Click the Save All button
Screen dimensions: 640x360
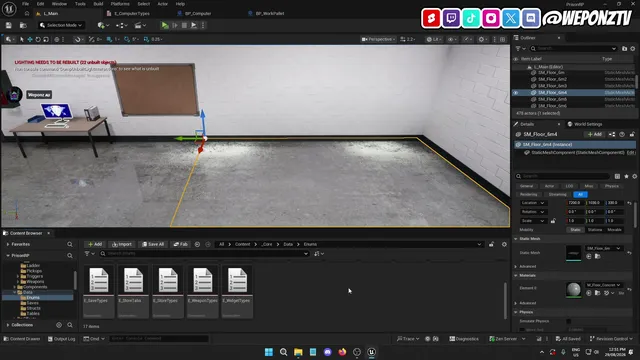(x=153, y=244)
